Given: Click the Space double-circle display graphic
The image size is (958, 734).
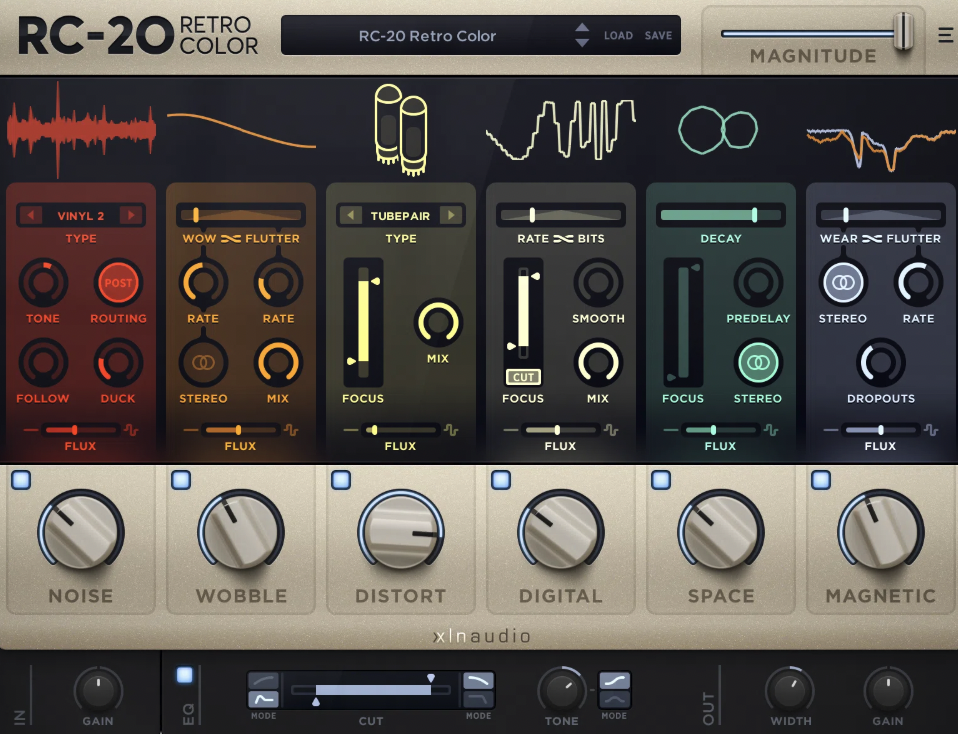Looking at the screenshot, I should point(718,130).
